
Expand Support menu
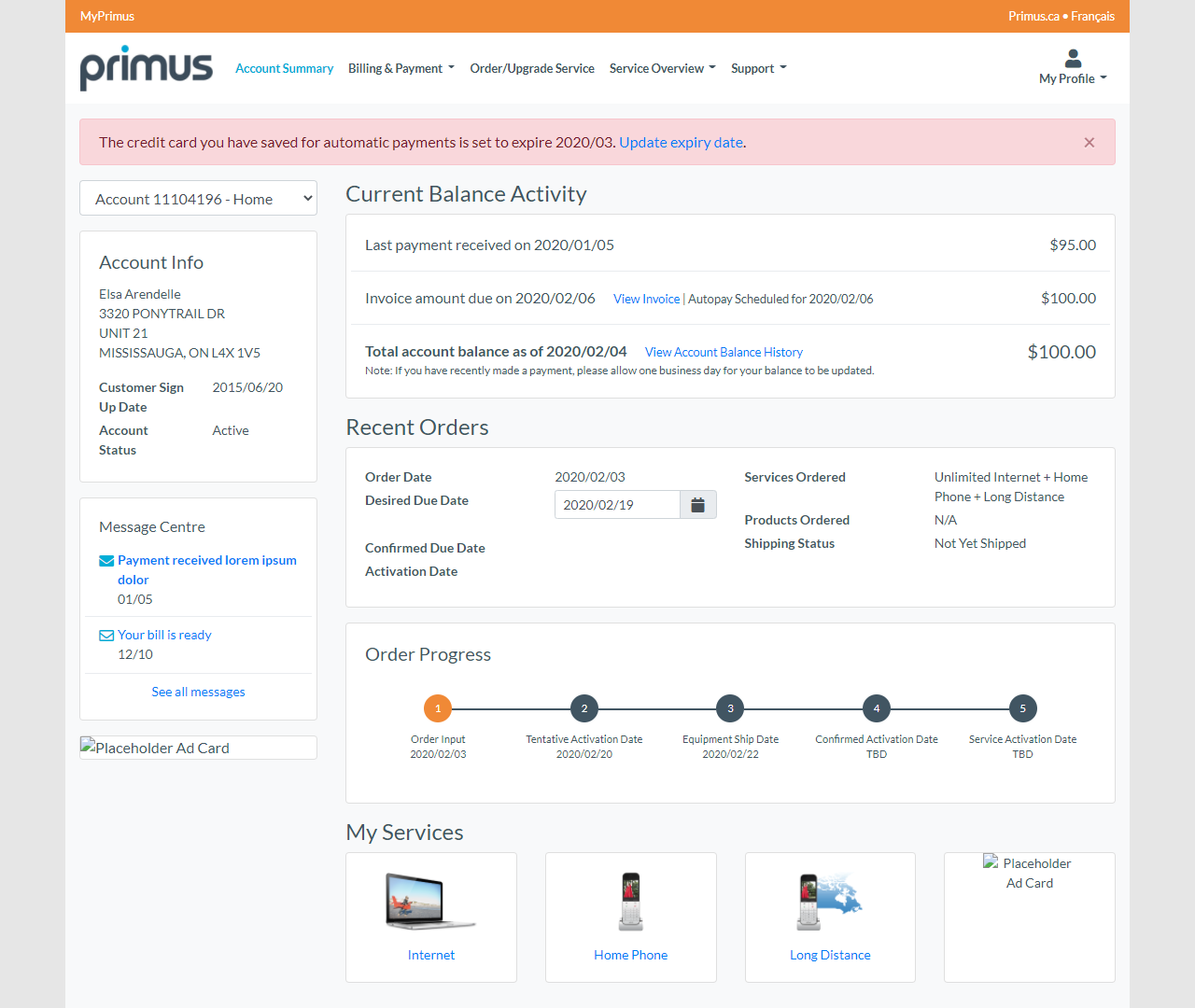click(759, 68)
